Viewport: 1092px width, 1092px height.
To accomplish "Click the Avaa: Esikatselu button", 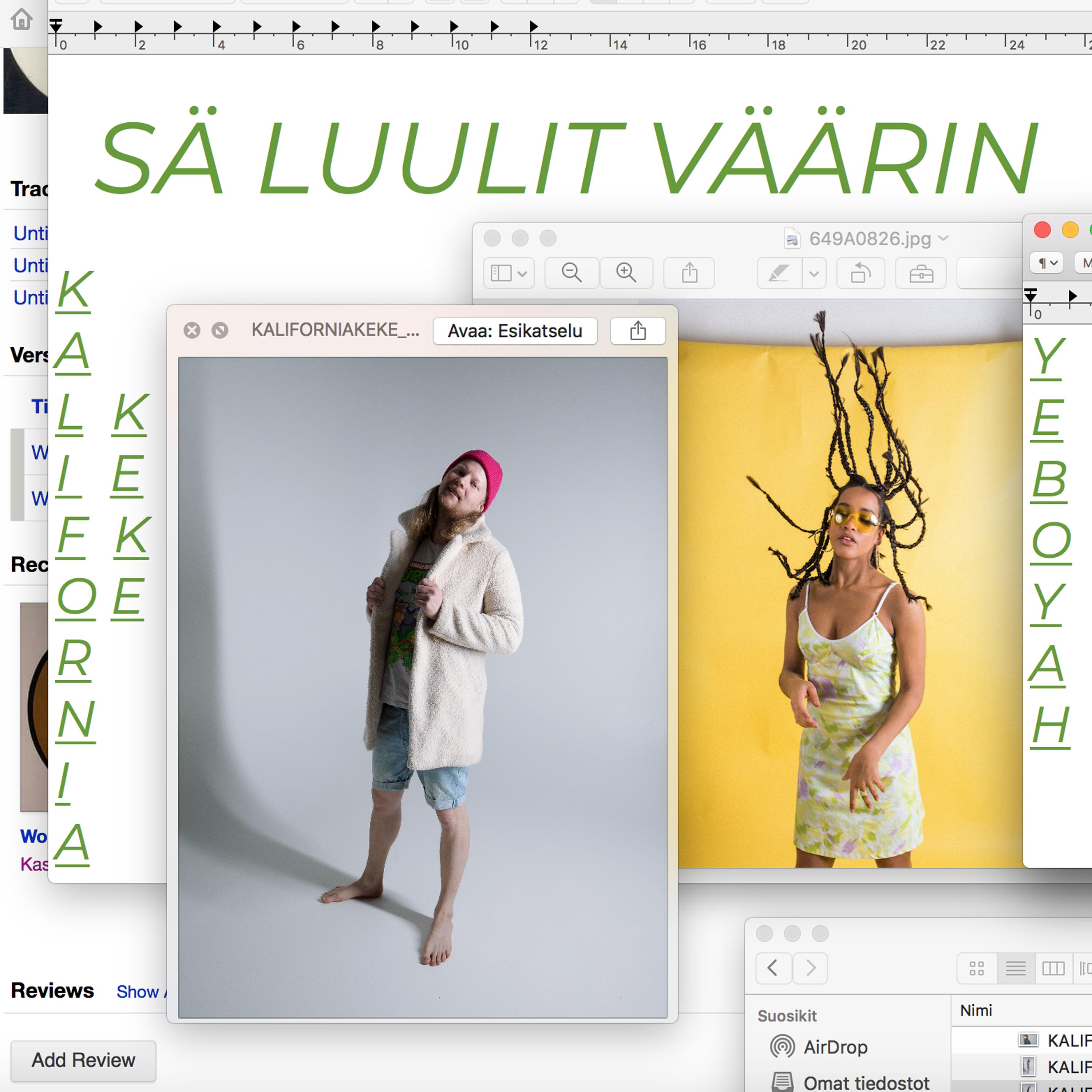I will (515, 331).
